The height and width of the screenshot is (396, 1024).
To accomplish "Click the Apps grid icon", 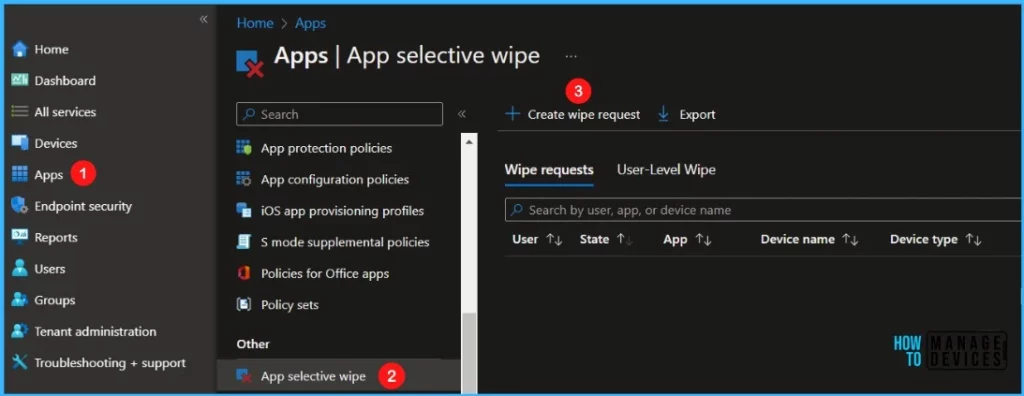I will tap(20, 174).
